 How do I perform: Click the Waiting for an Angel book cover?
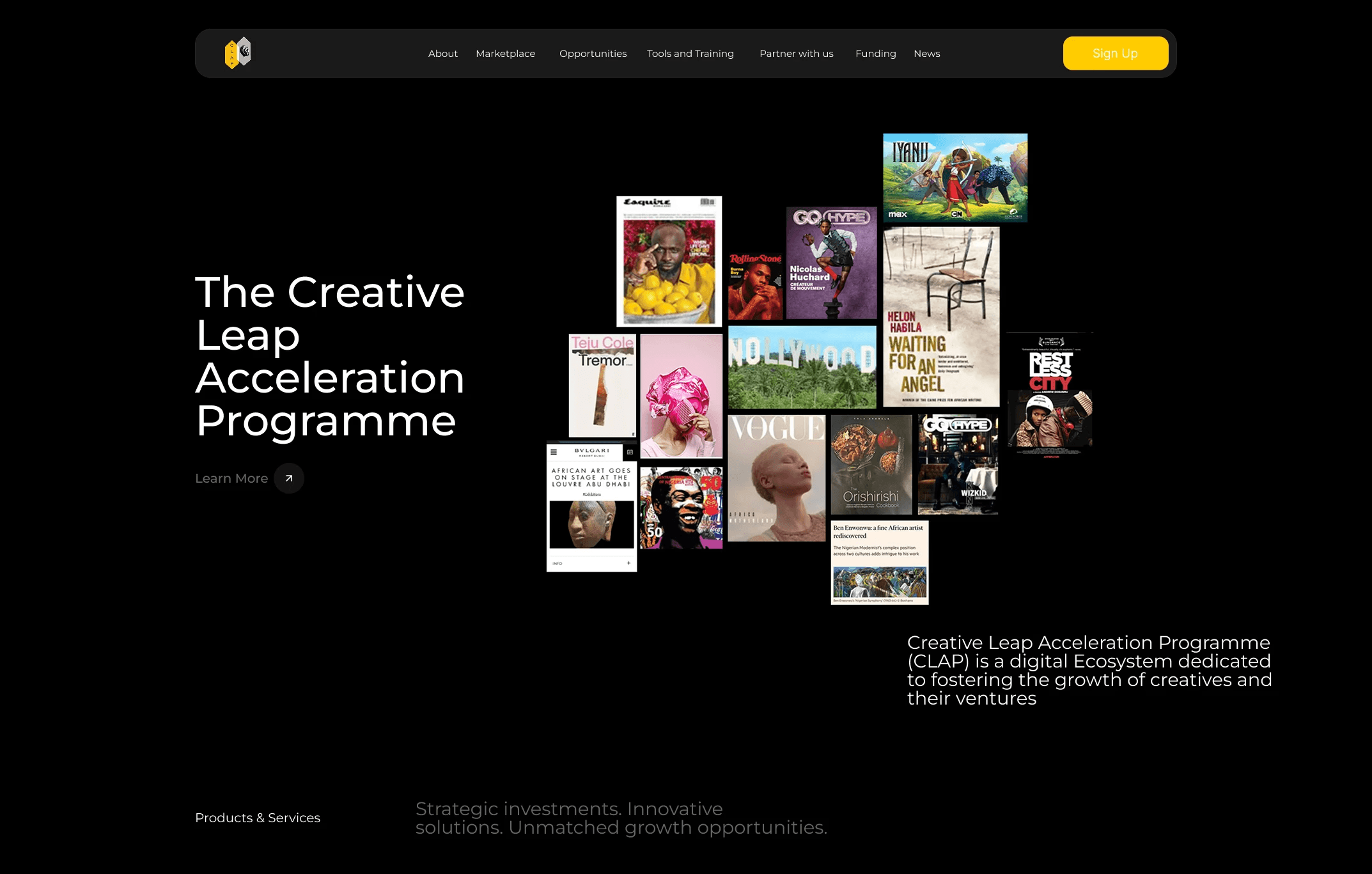click(940, 316)
